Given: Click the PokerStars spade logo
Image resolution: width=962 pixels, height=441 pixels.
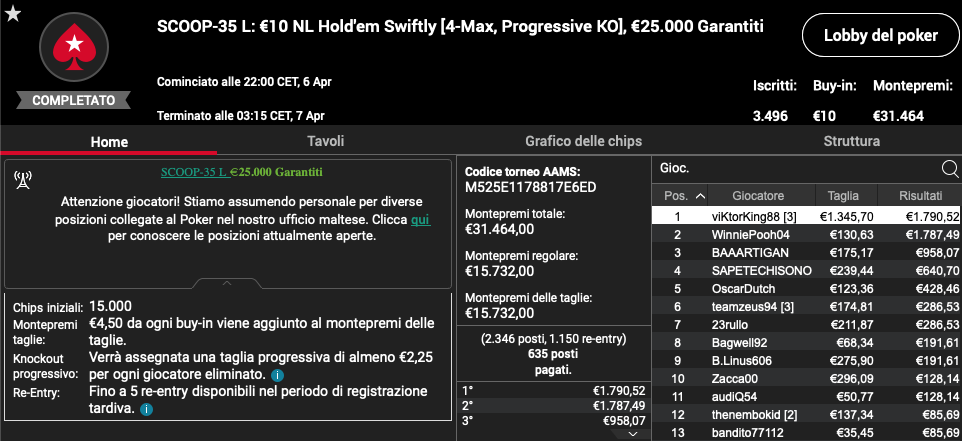Looking at the screenshot, I should (74, 47).
